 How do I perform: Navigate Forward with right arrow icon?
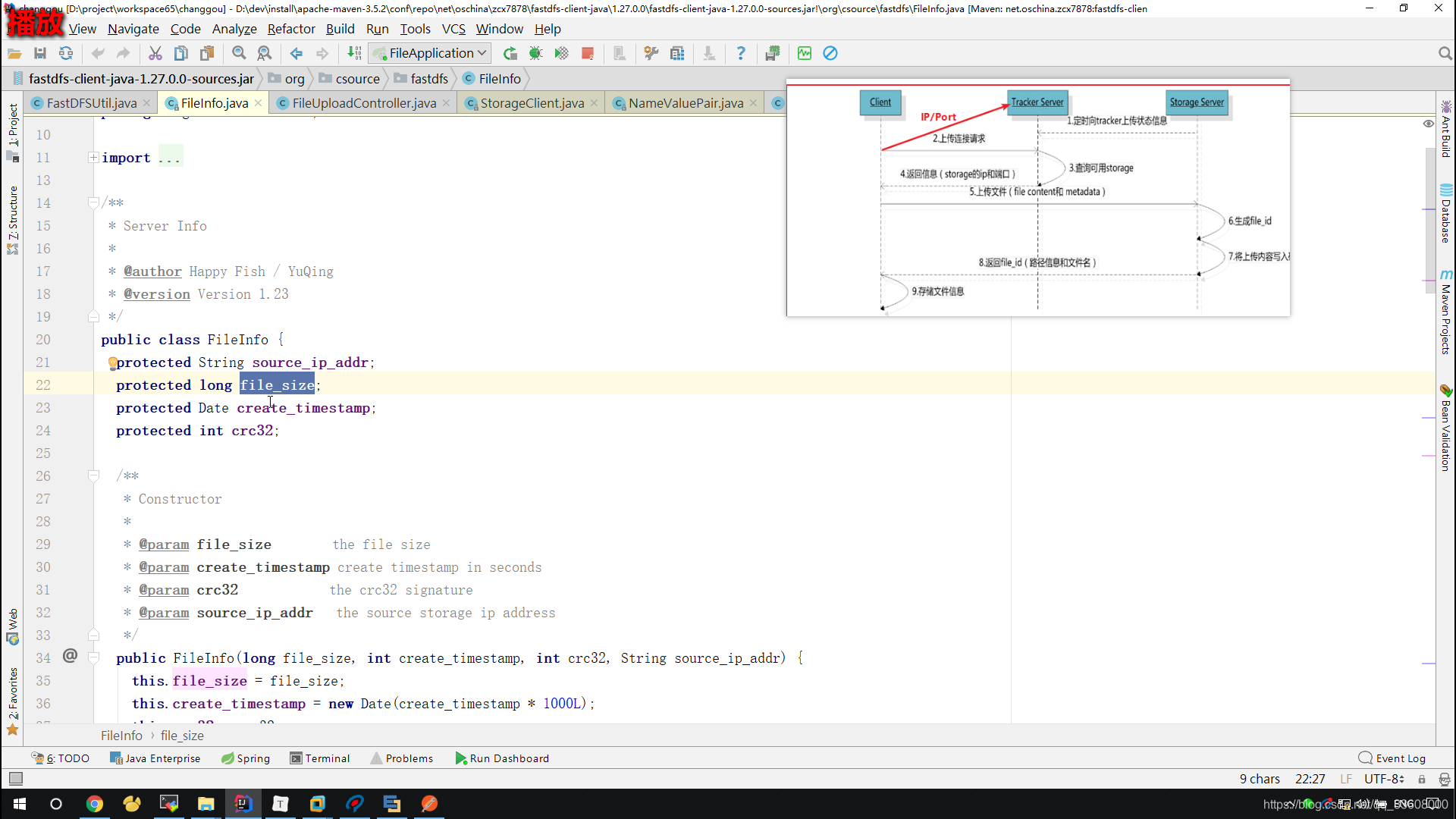(322, 53)
